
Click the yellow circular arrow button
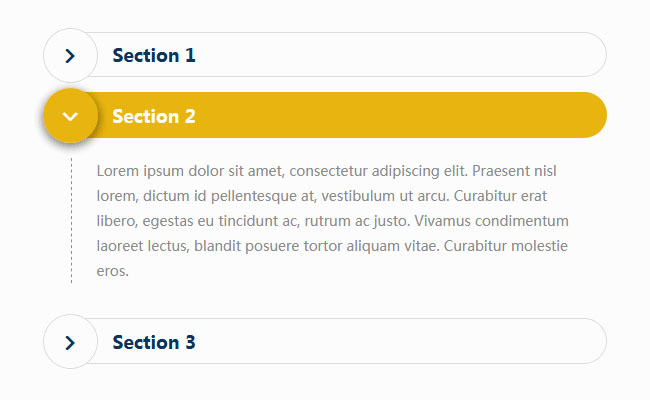pyautogui.click(x=70, y=116)
